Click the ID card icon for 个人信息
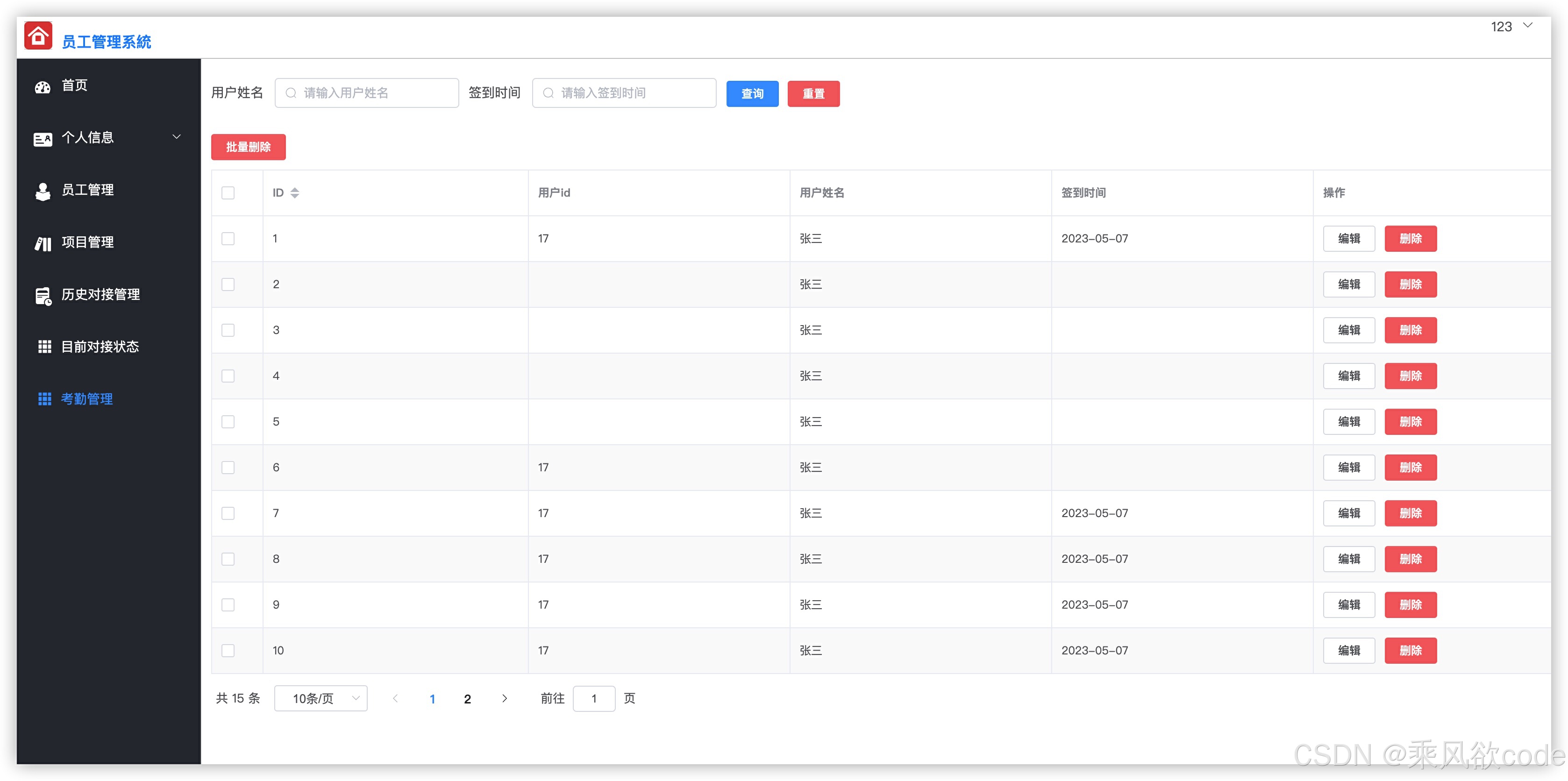The height and width of the screenshot is (781, 1568). (x=43, y=139)
